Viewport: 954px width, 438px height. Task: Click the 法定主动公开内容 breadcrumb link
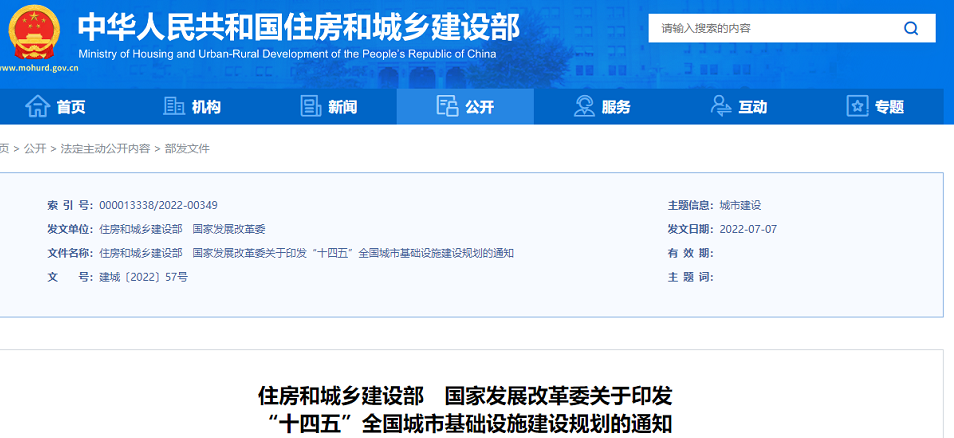[x=105, y=148]
